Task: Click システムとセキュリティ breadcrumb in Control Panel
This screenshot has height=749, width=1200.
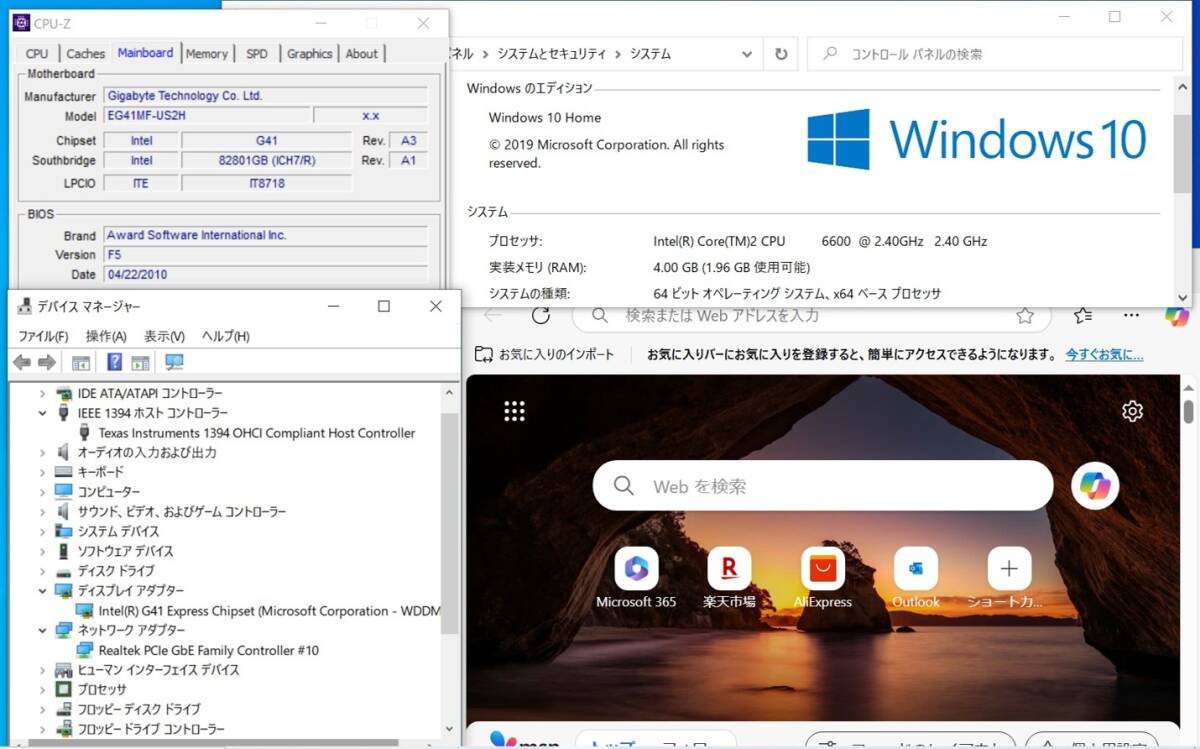Action: (x=552, y=54)
